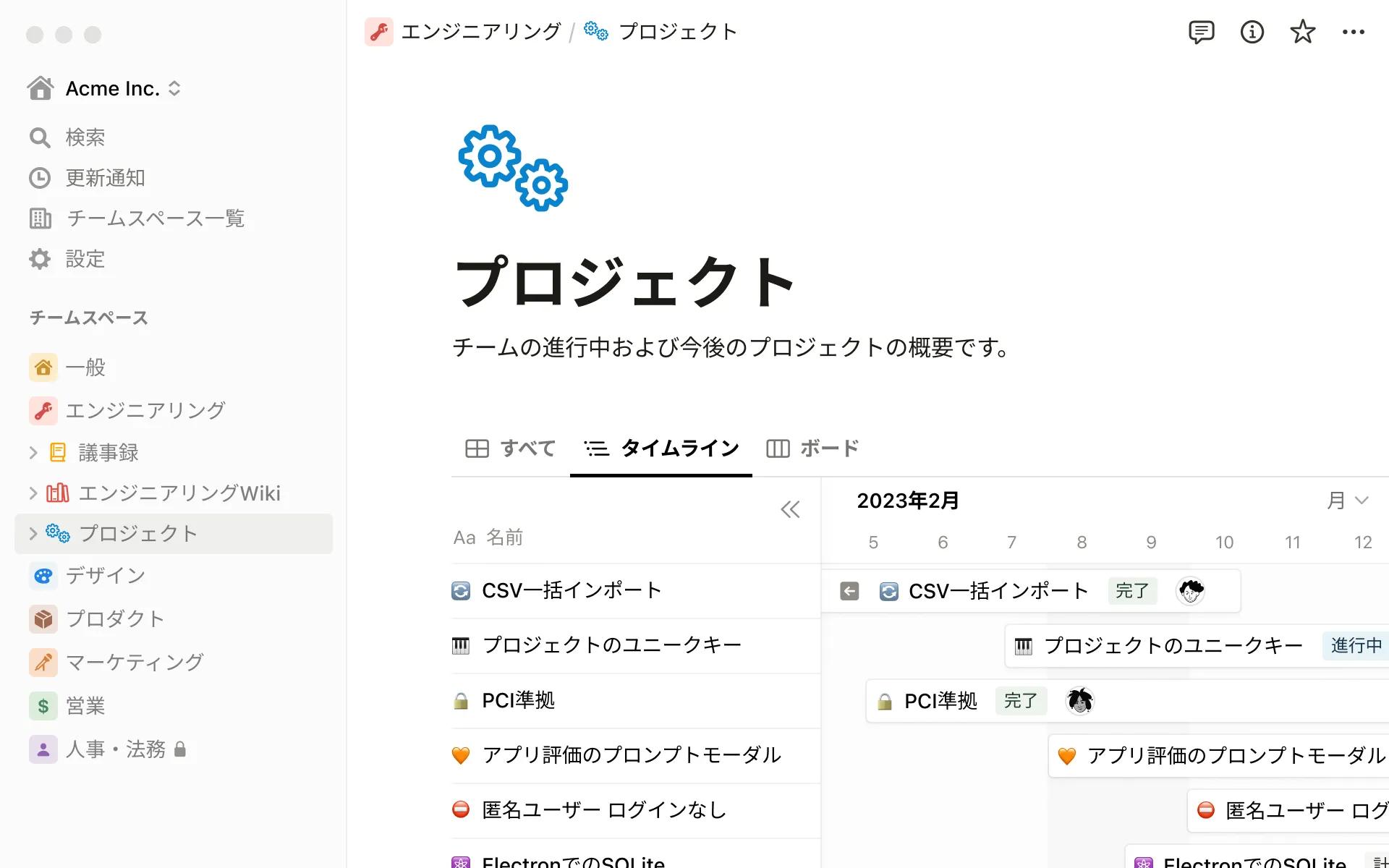Click the back arrow on CSV一括インポート bar
This screenshot has height=868, width=1389.
click(x=849, y=591)
